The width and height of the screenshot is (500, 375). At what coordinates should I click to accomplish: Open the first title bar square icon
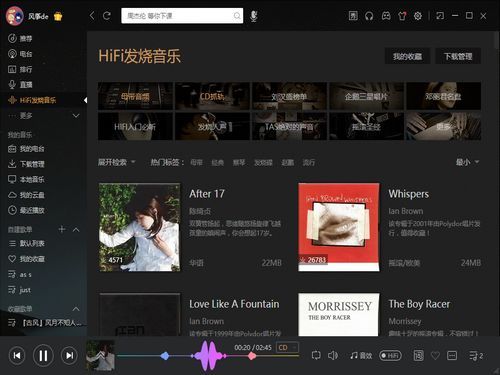(353, 16)
